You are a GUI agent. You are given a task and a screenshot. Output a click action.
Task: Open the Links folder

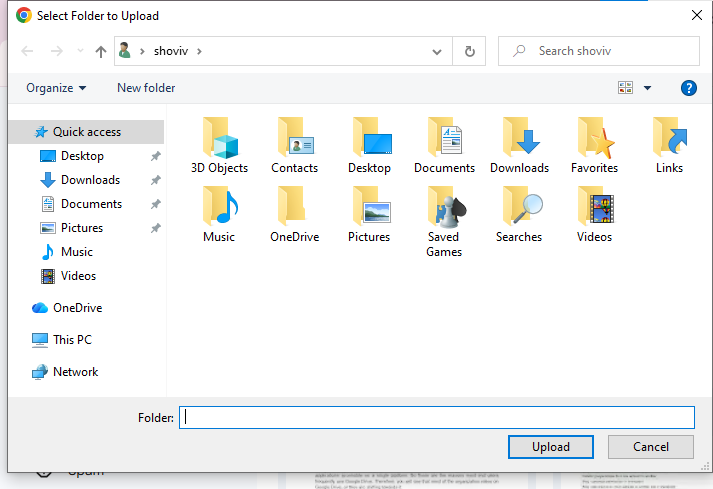(669, 145)
